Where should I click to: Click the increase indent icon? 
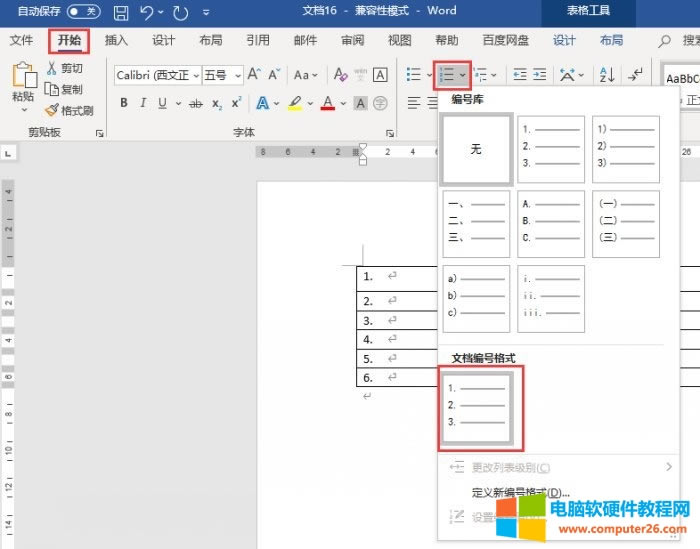coord(540,75)
